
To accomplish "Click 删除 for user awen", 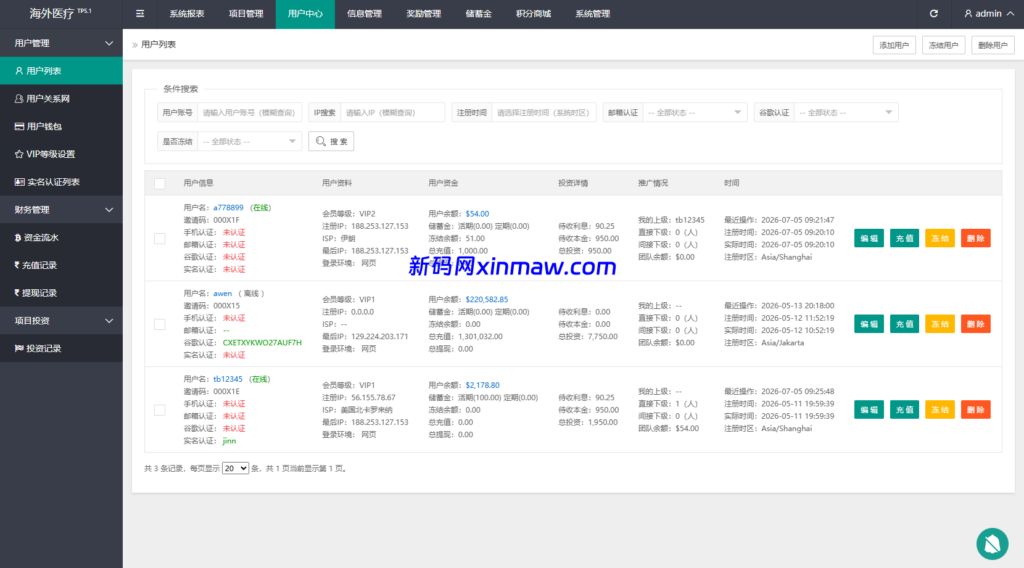I will 976,324.
